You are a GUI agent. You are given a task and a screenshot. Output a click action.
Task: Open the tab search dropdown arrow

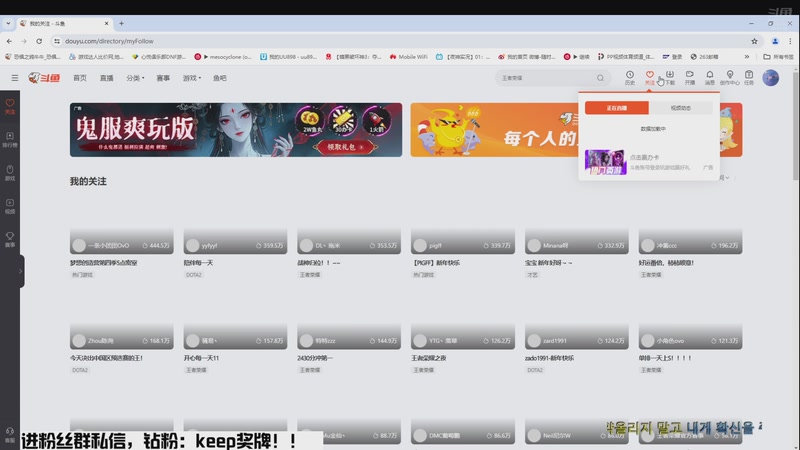click(8, 23)
